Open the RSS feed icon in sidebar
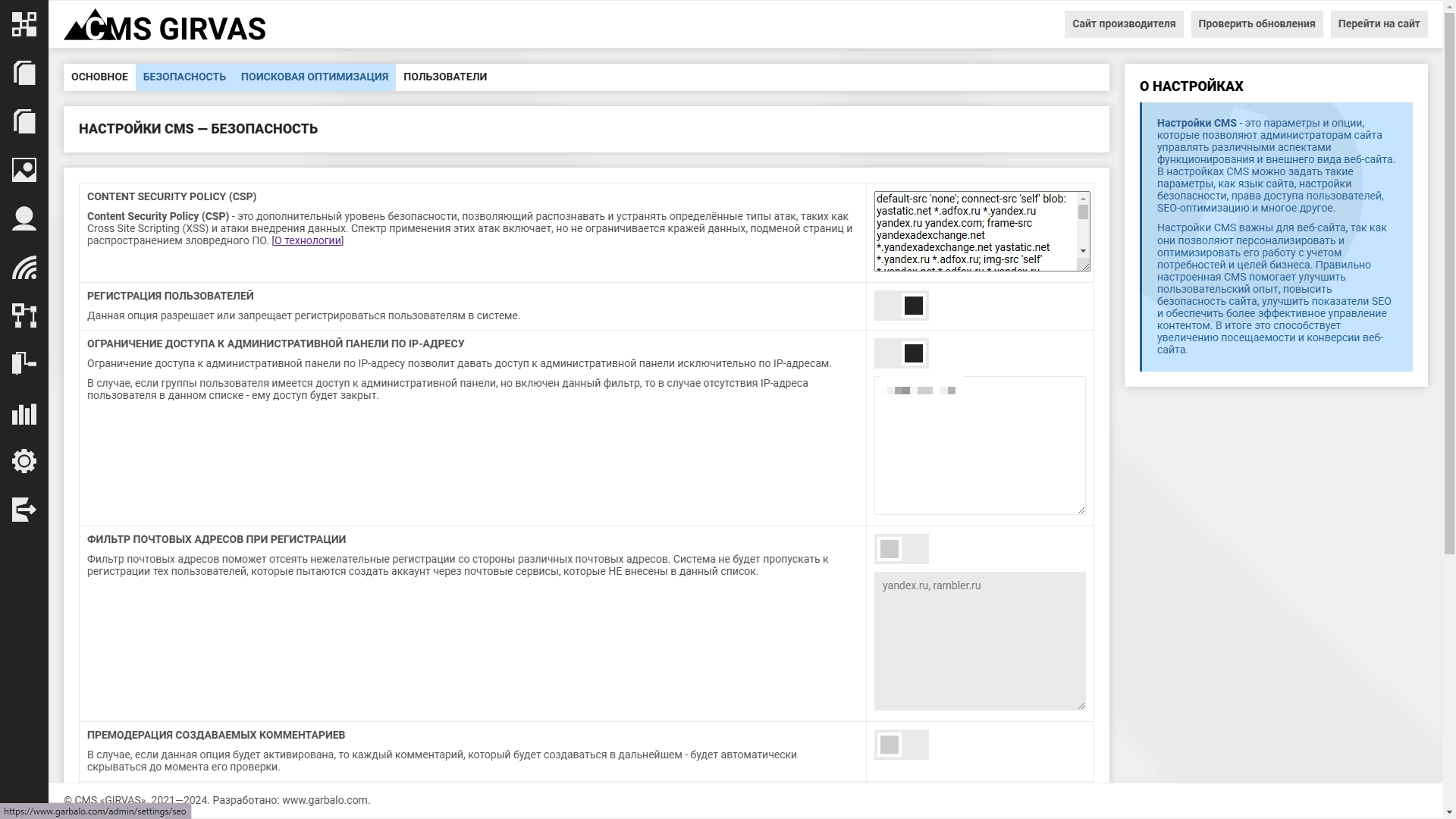Image resolution: width=1456 pixels, height=819 pixels. coord(24,267)
